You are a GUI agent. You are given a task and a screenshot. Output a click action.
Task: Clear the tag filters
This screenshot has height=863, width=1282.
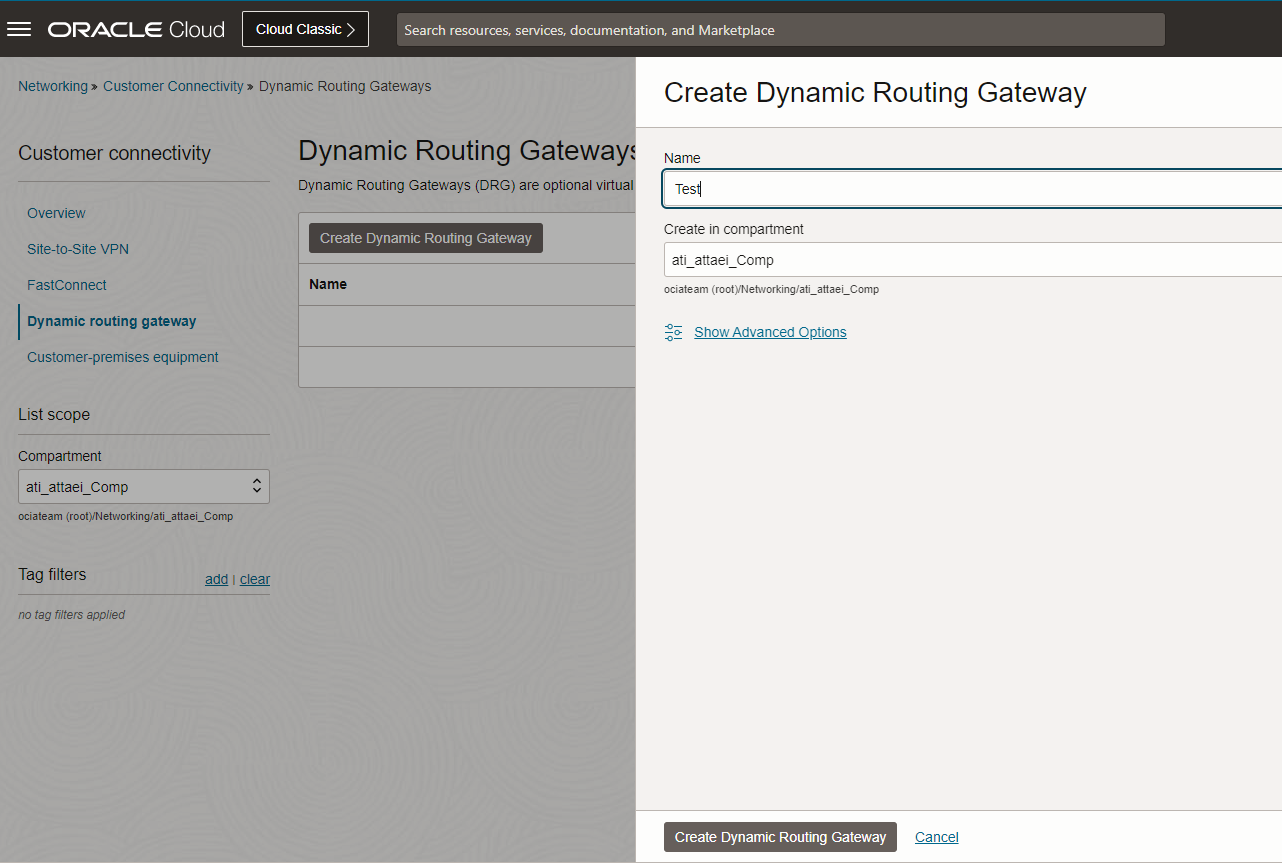(x=255, y=579)
